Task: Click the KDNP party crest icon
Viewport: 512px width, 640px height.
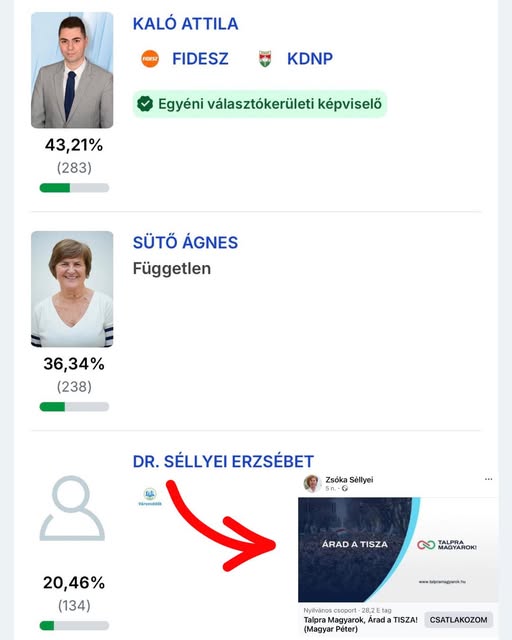Action: point(265,59)
